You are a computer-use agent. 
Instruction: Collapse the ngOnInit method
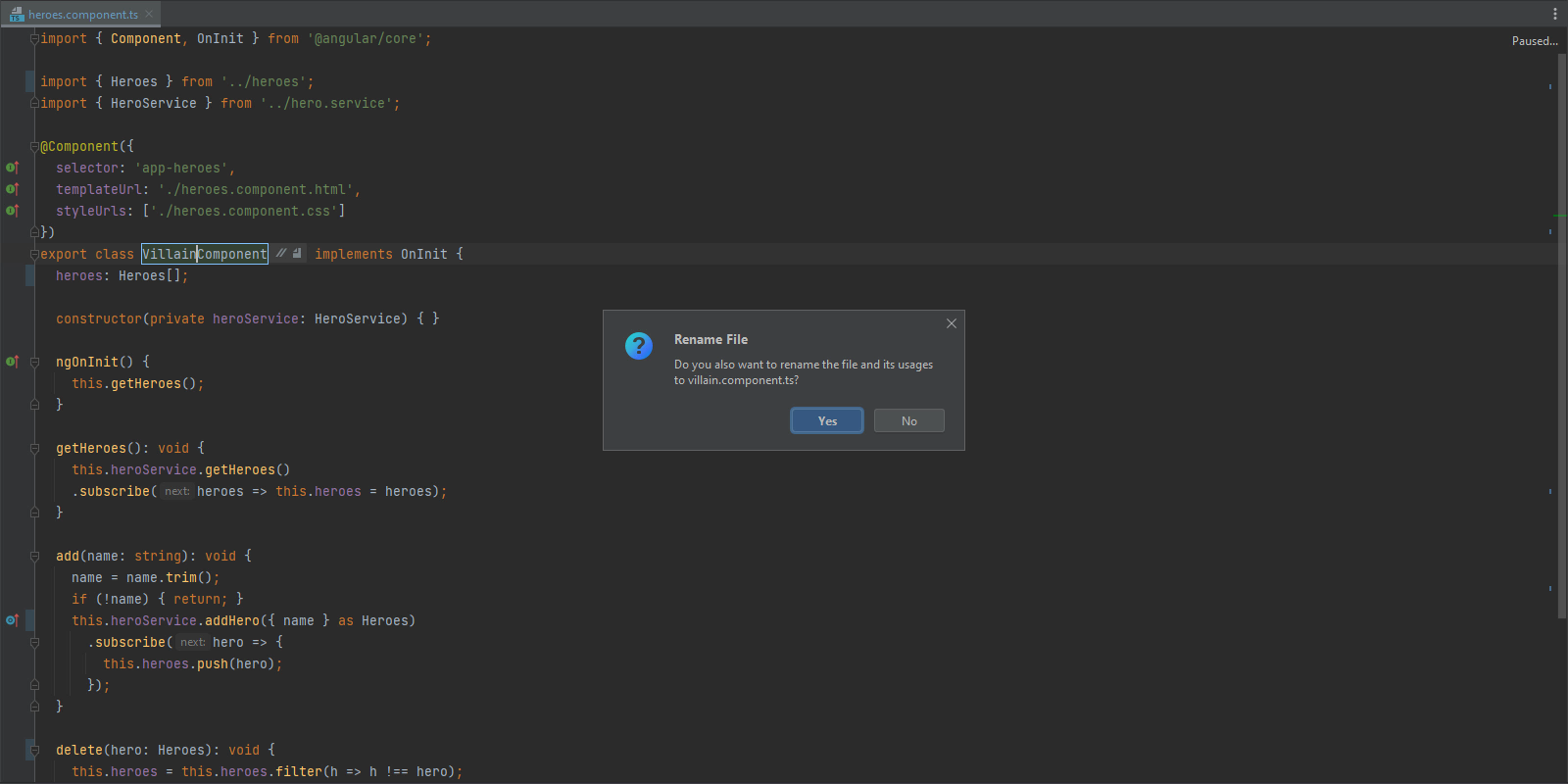click(34, 362)
